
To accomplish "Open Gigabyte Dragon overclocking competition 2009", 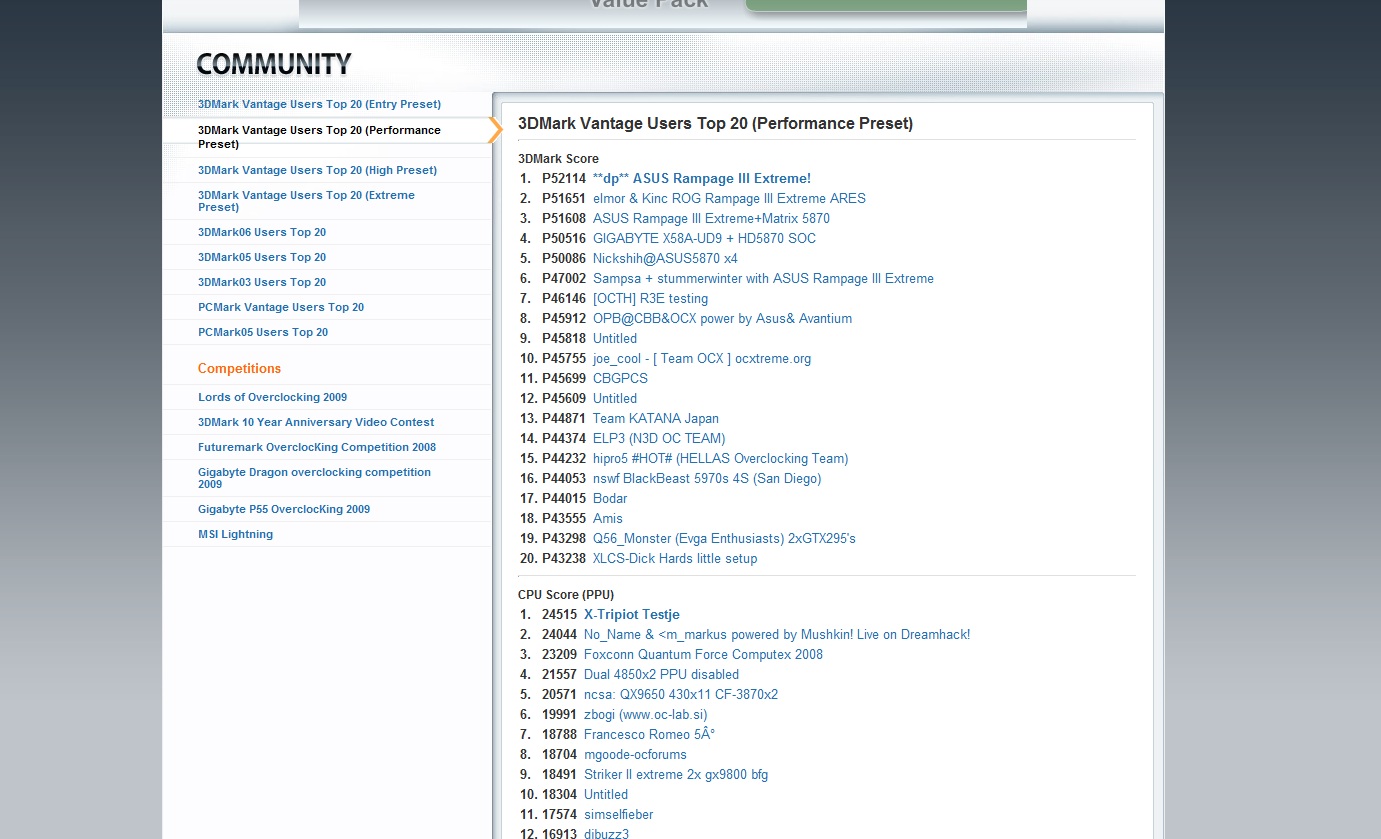I will tap(314, 478).
